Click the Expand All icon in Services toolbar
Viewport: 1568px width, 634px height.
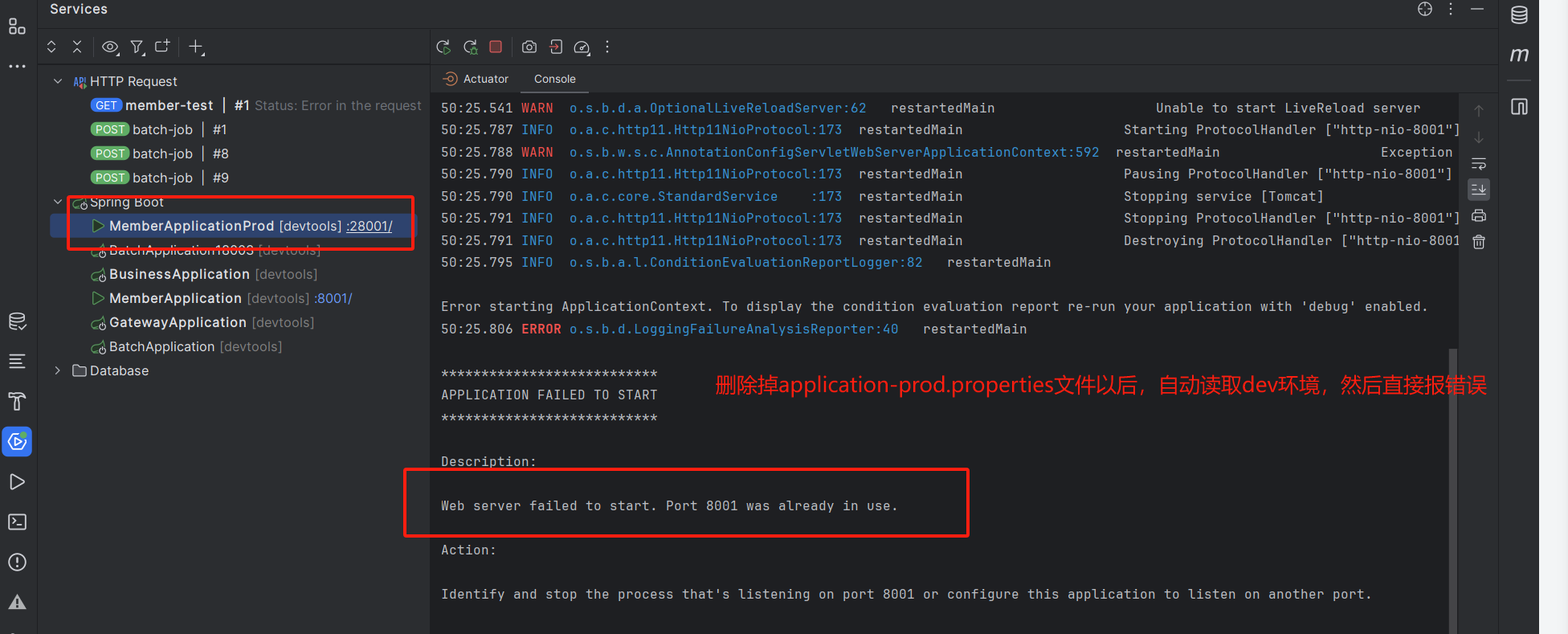[x=51, y=47]
